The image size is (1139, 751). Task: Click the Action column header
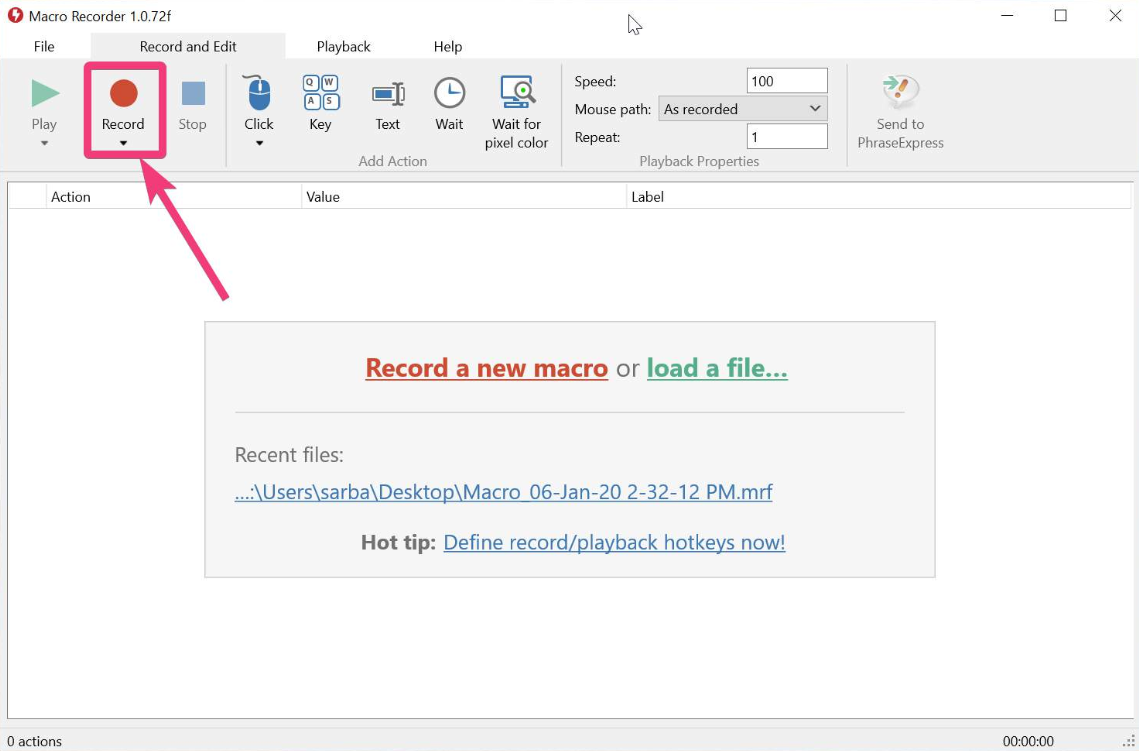tap(174, 197)
